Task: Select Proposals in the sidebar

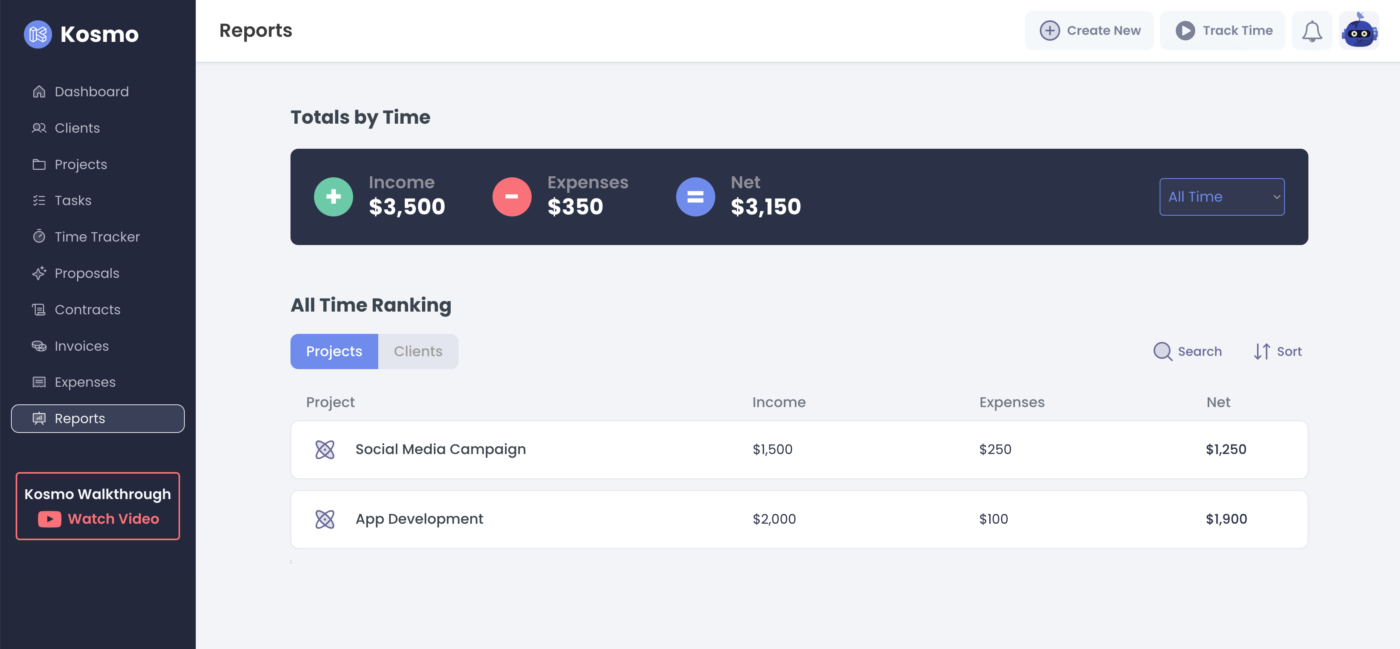Action: point(89,272)
